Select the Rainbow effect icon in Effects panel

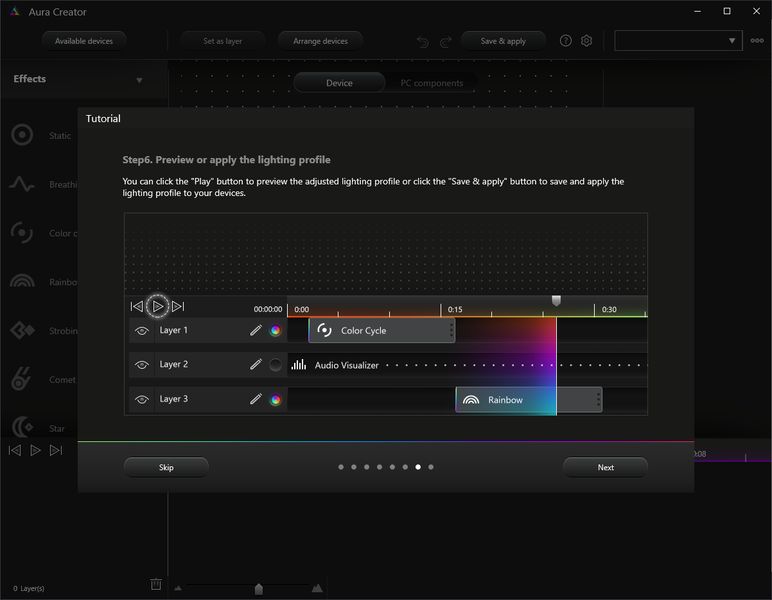tap(22, 281)
